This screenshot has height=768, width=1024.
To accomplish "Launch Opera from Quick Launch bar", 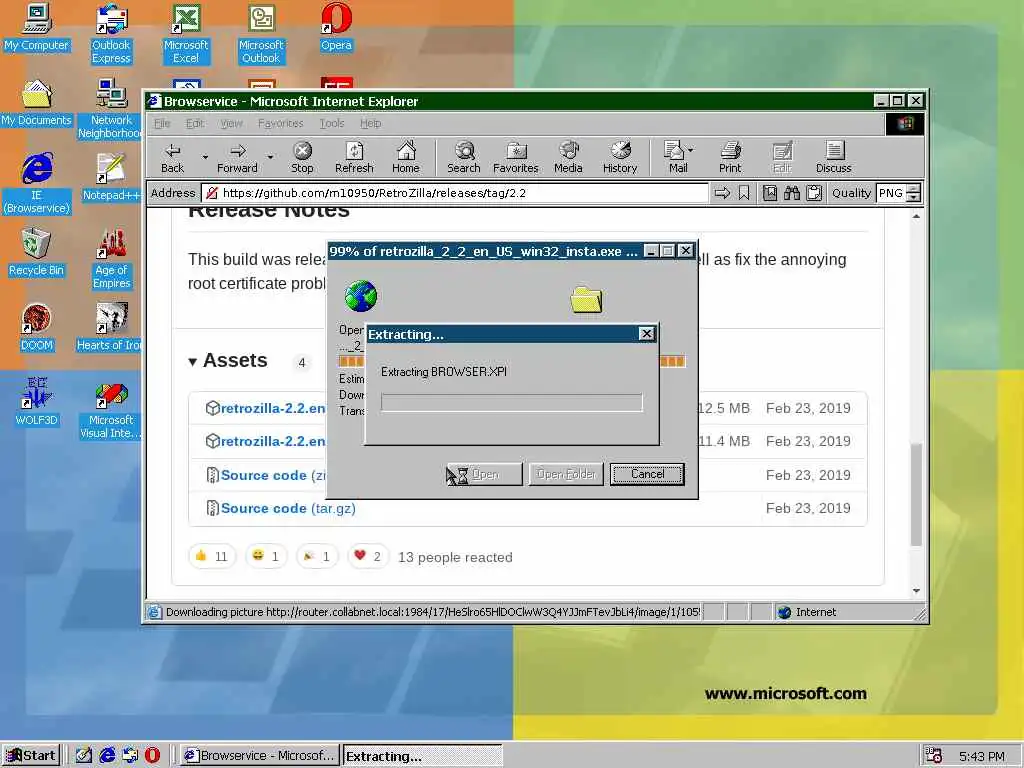I will 152,755.
